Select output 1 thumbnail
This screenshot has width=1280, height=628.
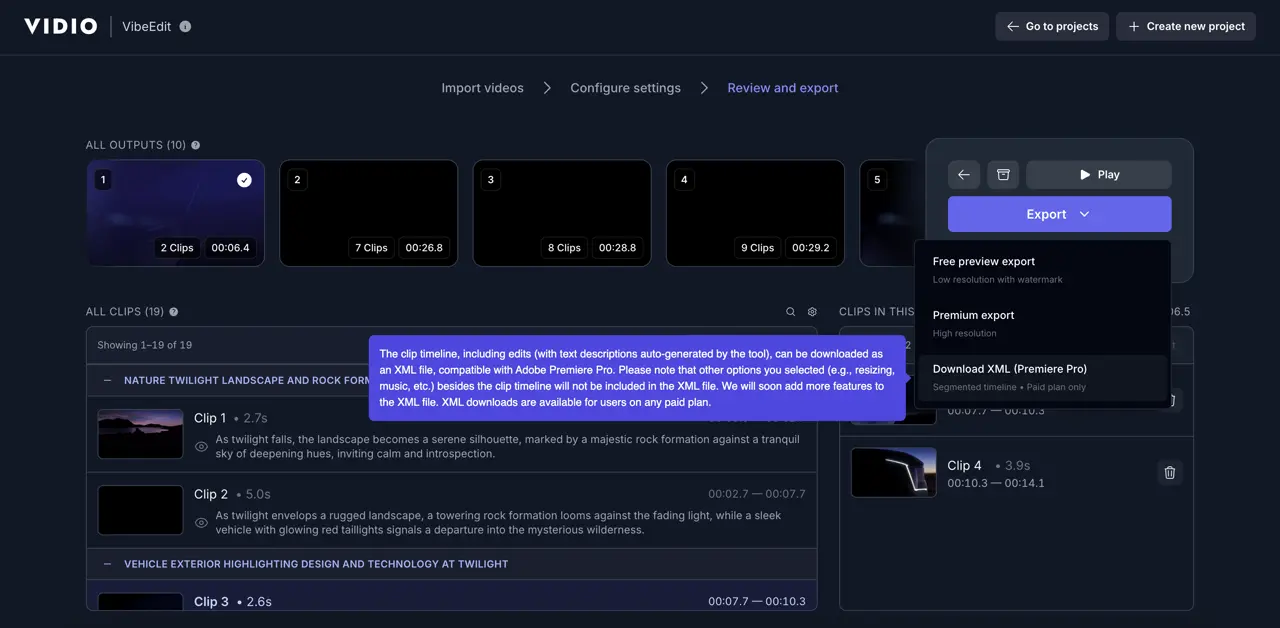click(x=175, y=213)
